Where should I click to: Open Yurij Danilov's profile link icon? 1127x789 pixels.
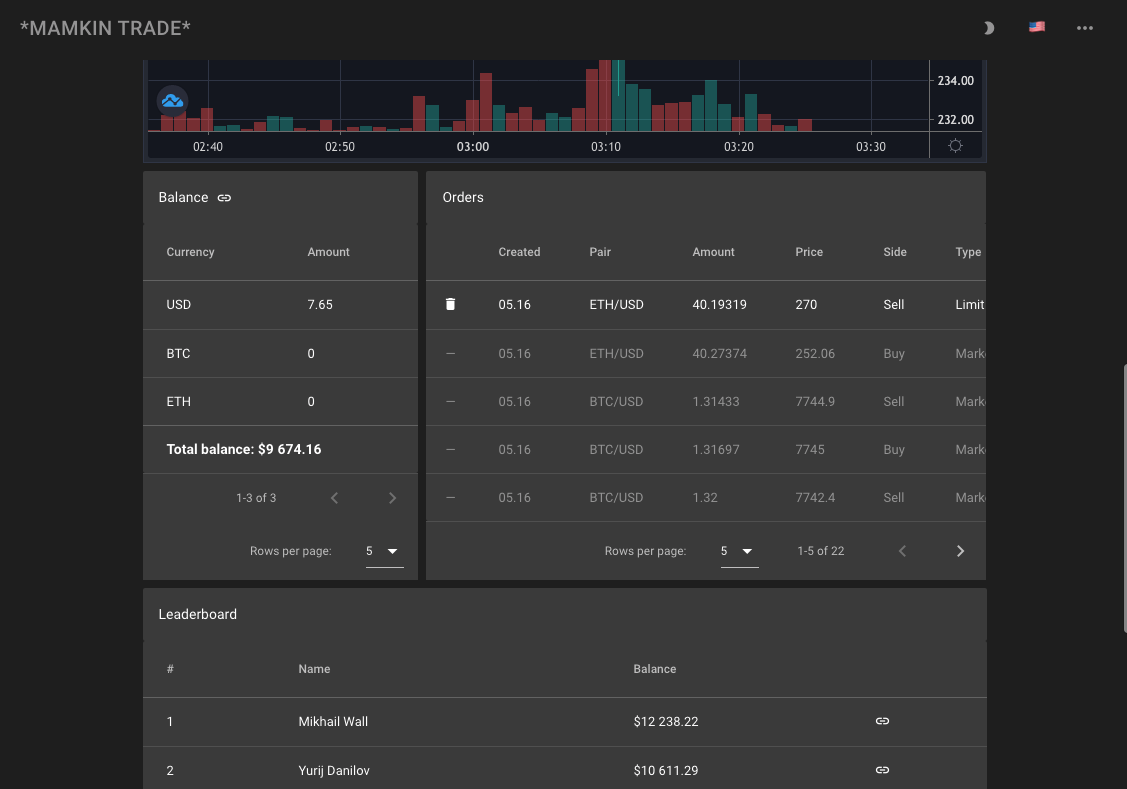pyautogui.click(x=882, y=770)
